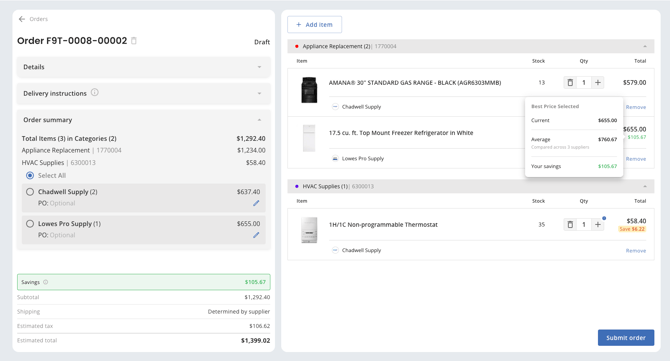Open the refrigerator product thumbnail
Image resolution: width=670 pixels, height=361 pixels.
pyautogui.click(x=309, y=138)
